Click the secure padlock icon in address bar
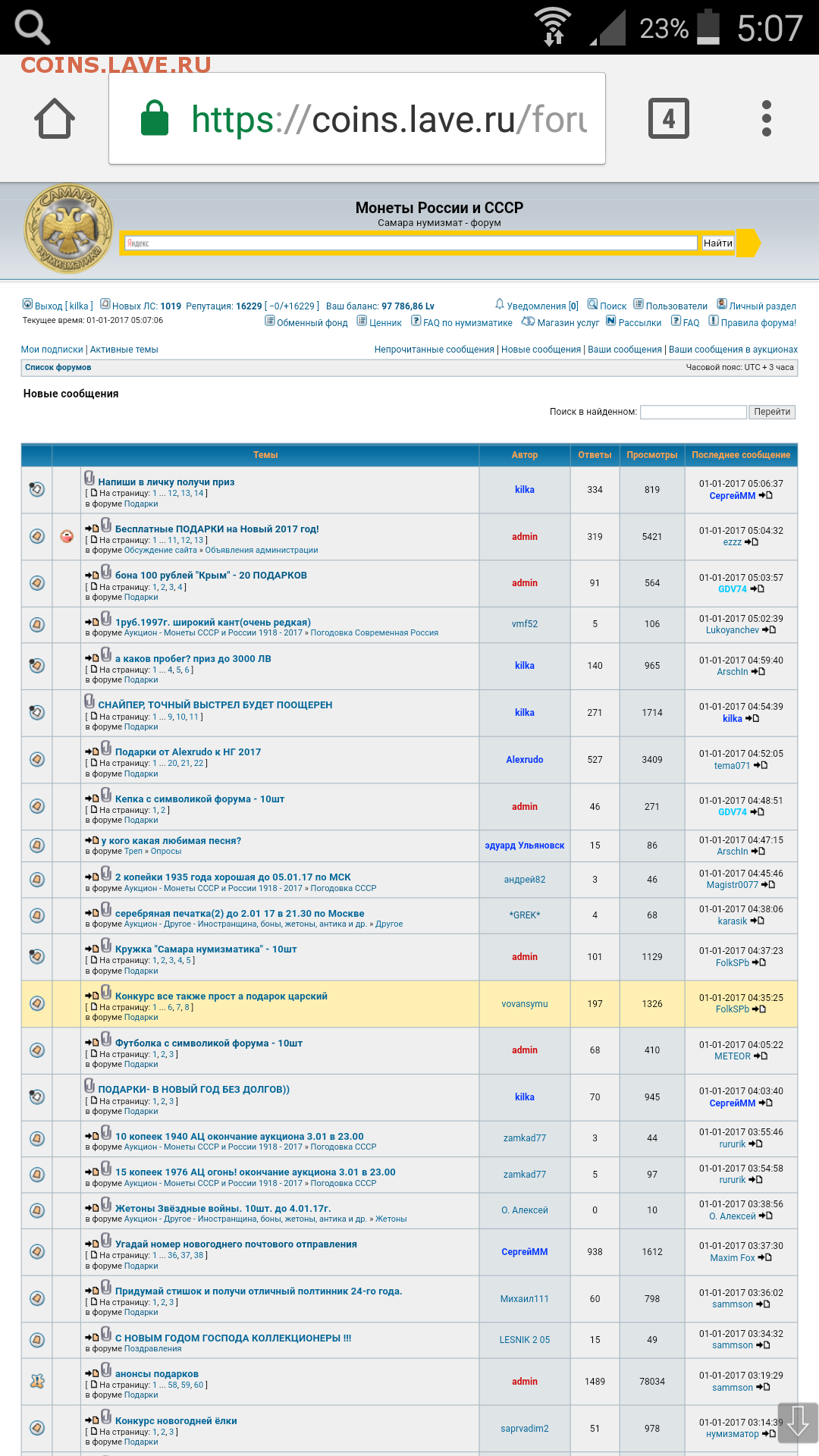Viewport: 819px width, 1456px height. coord(155,118)
